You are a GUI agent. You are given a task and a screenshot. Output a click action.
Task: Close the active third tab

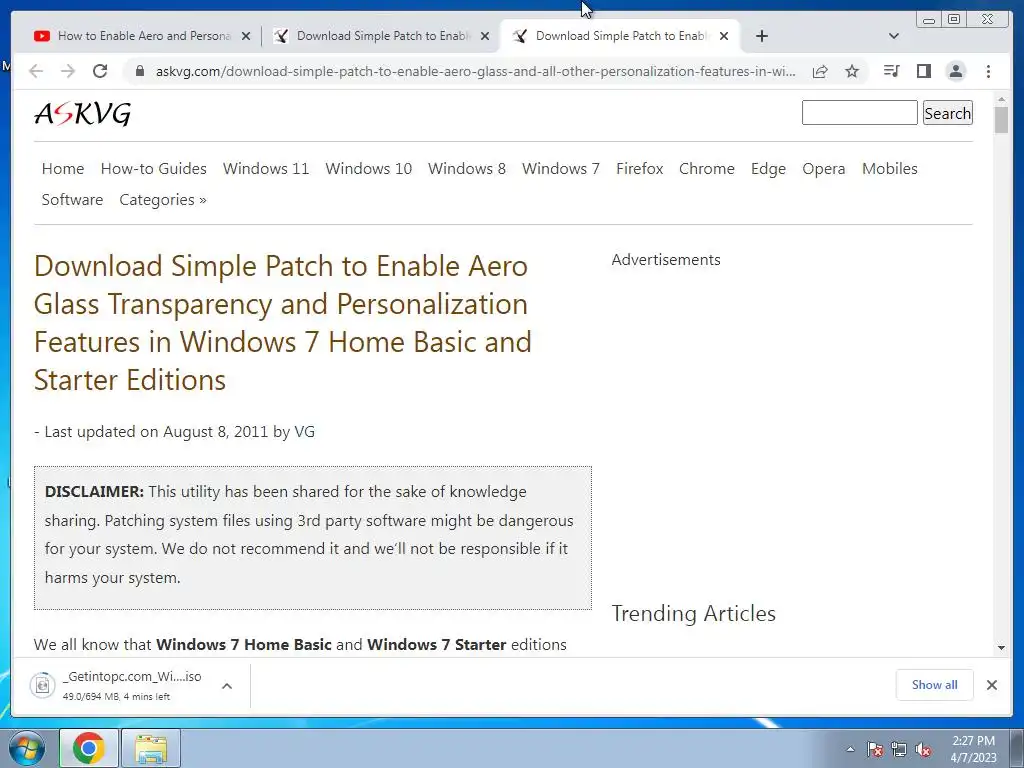pyautogui.click(x=724, y=36)
